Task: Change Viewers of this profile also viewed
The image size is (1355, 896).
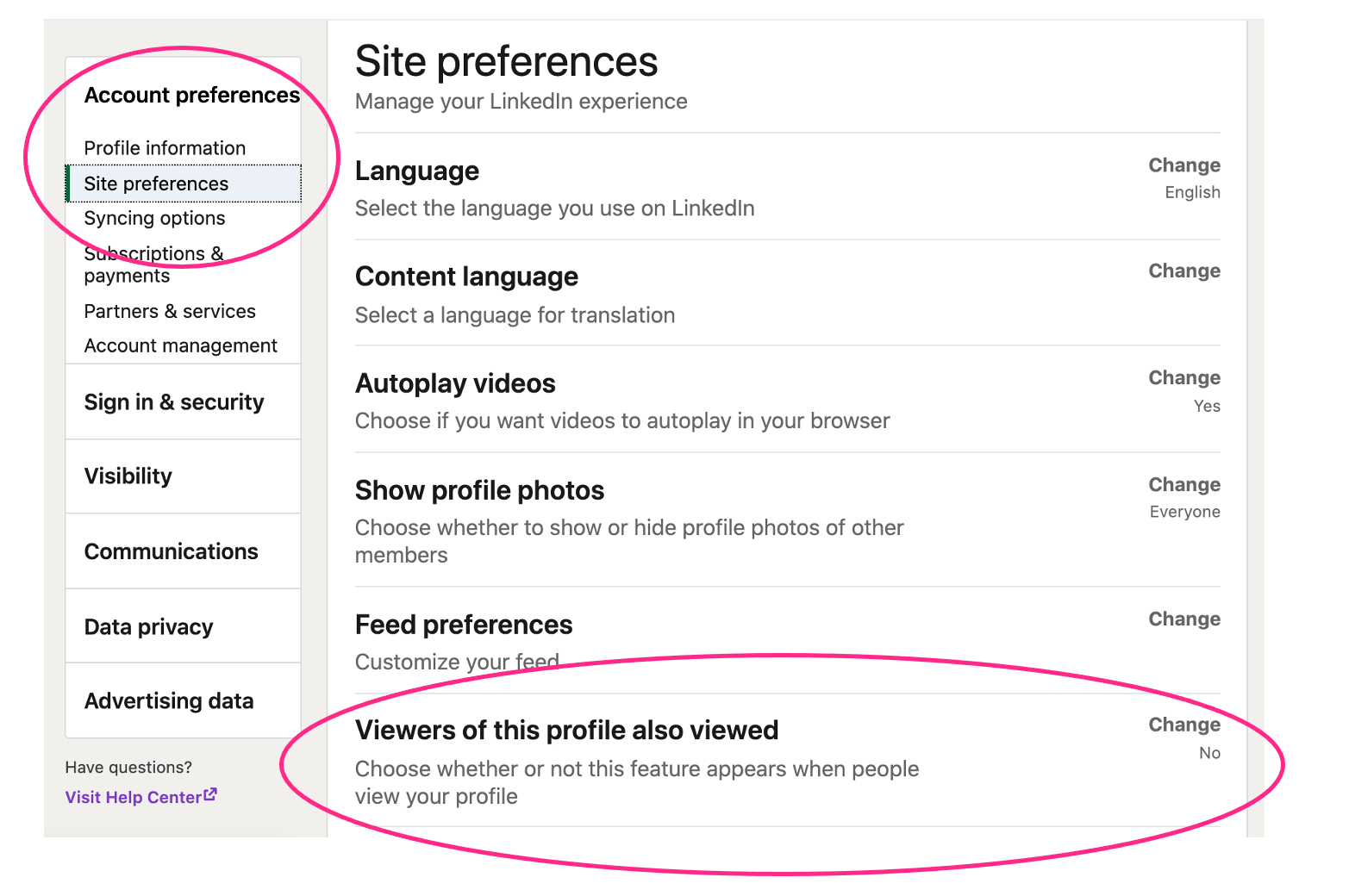Action: point(1184,725)
